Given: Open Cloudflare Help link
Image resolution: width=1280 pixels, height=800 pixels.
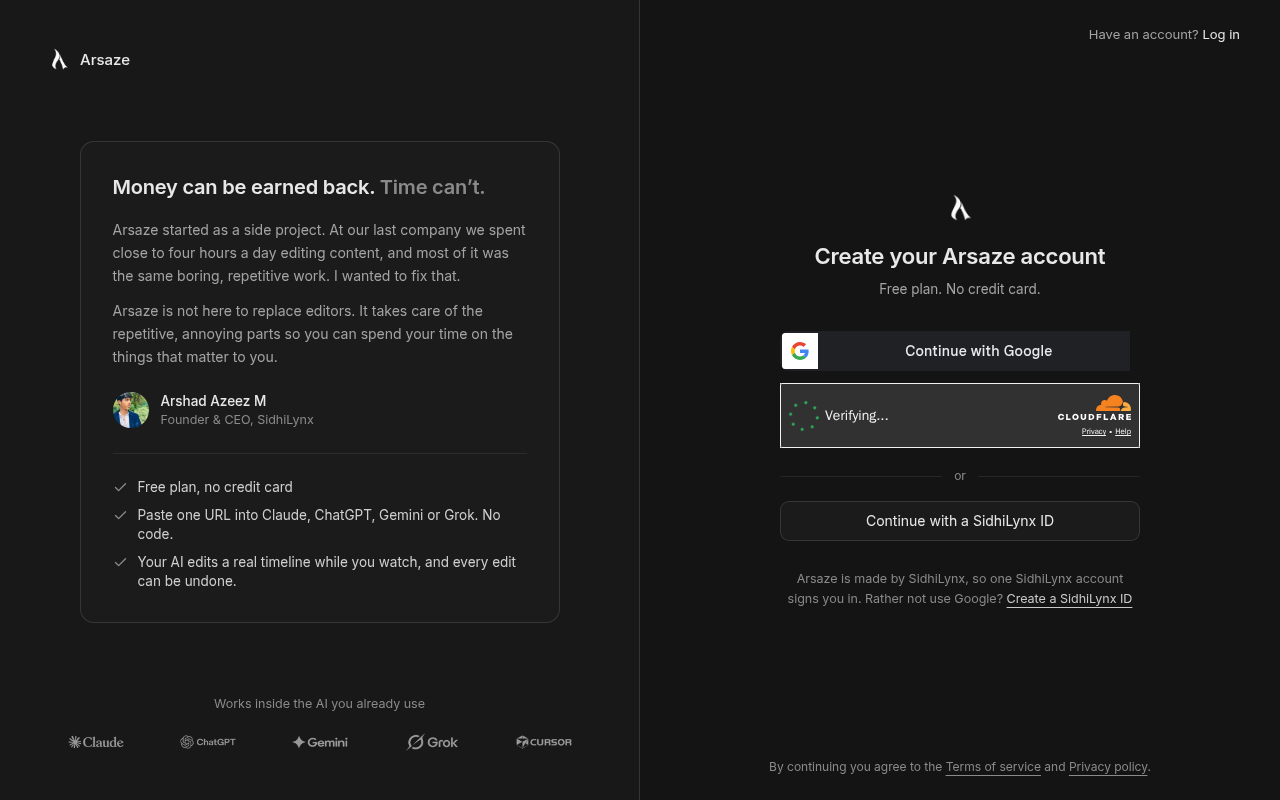Looking at the screenshot, I should (1123, 431).
